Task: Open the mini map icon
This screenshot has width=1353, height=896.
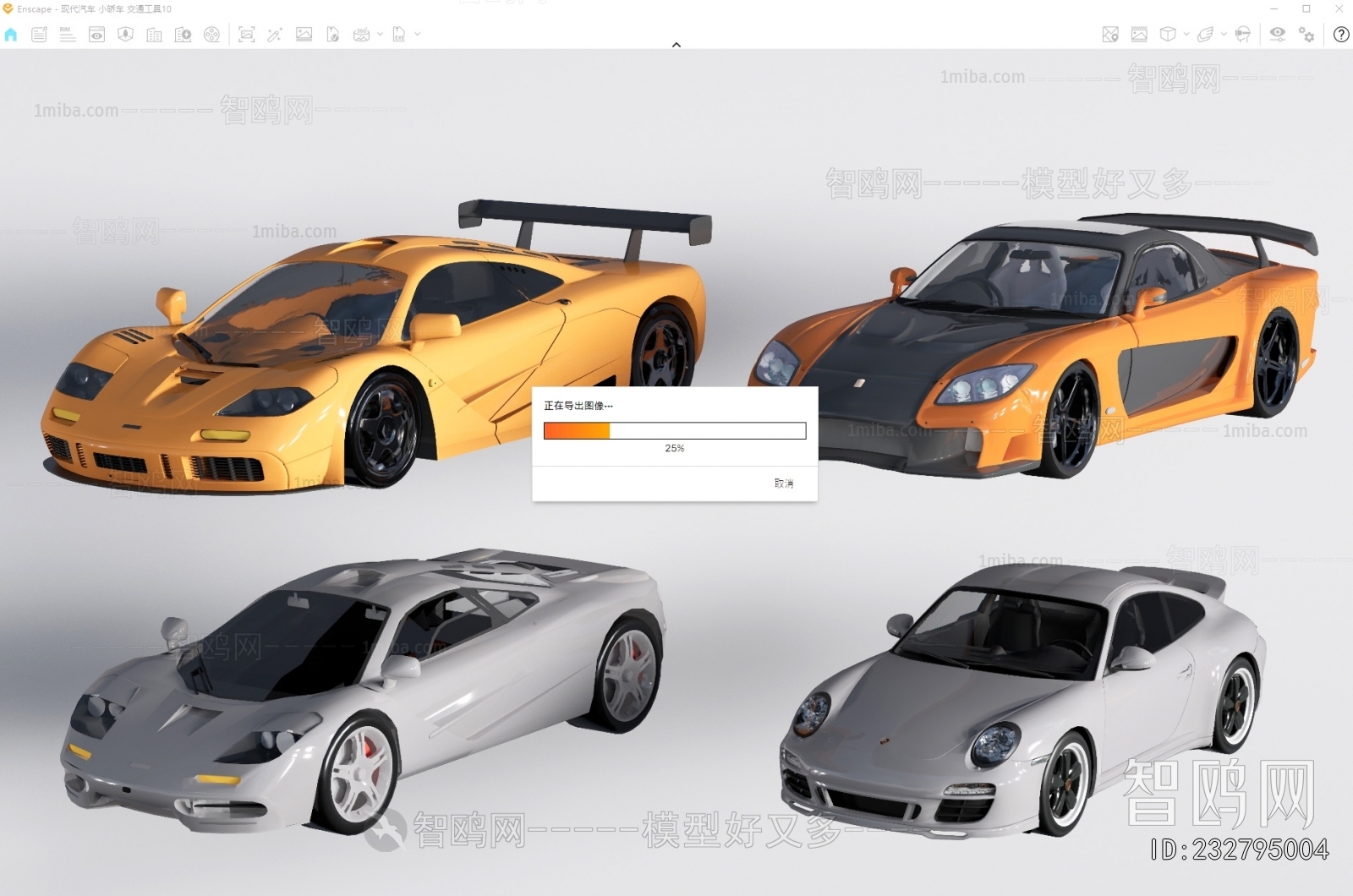Action: coord(1109,35)
